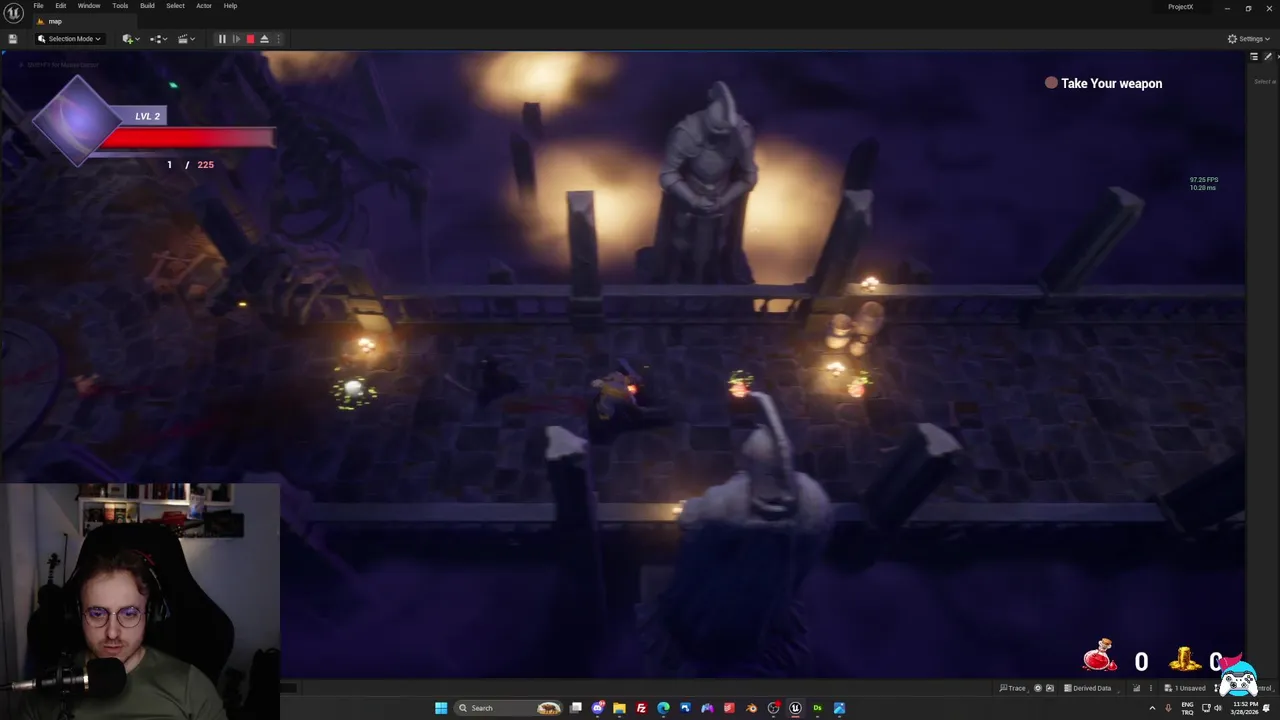Viewport: 1280px width, 720px height.
Task: Click the trace snapshot icon in status bar
Action: pyautogui.click(x=1049, y=688)
